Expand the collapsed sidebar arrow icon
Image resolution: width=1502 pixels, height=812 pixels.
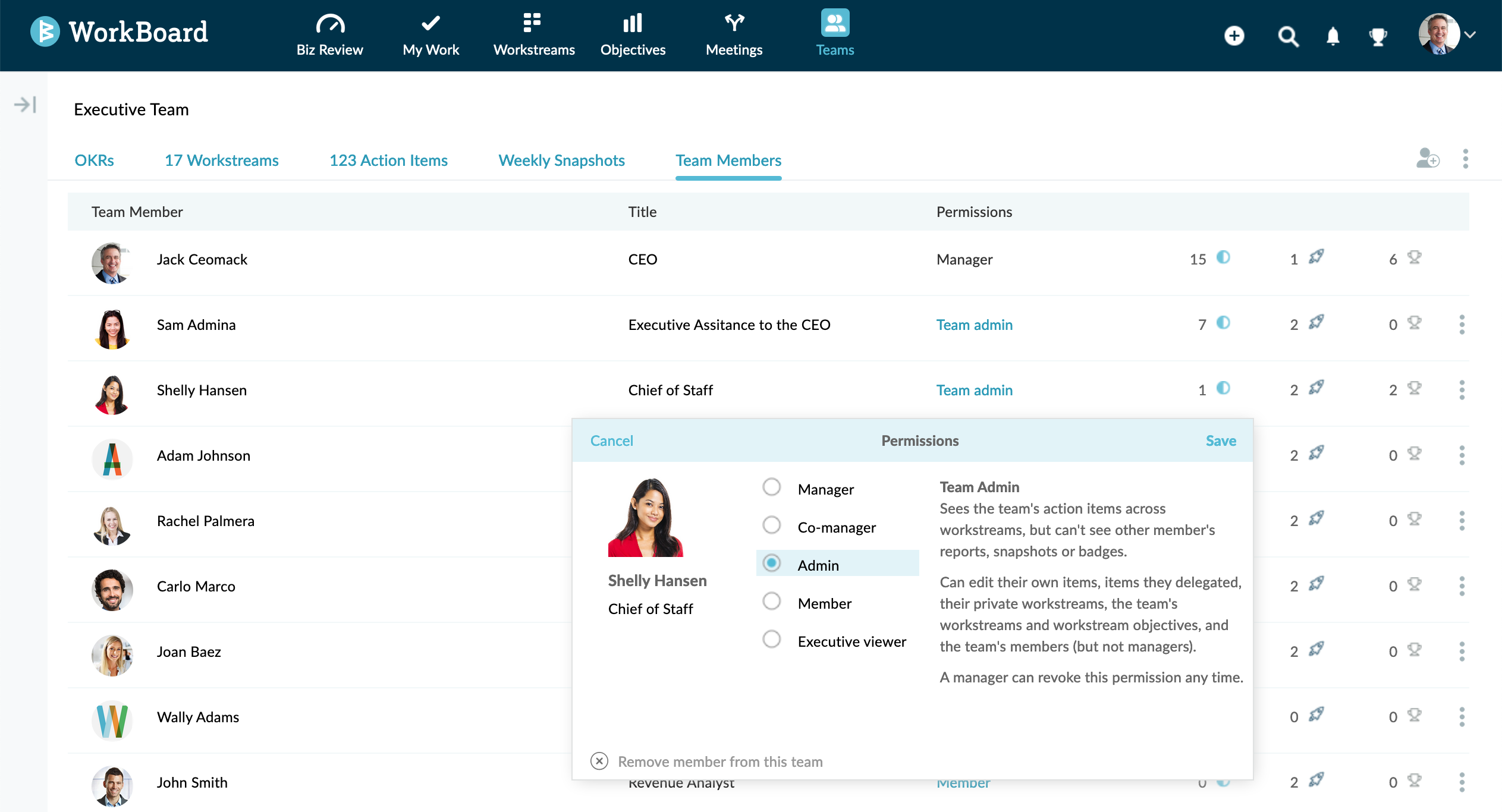26,105
